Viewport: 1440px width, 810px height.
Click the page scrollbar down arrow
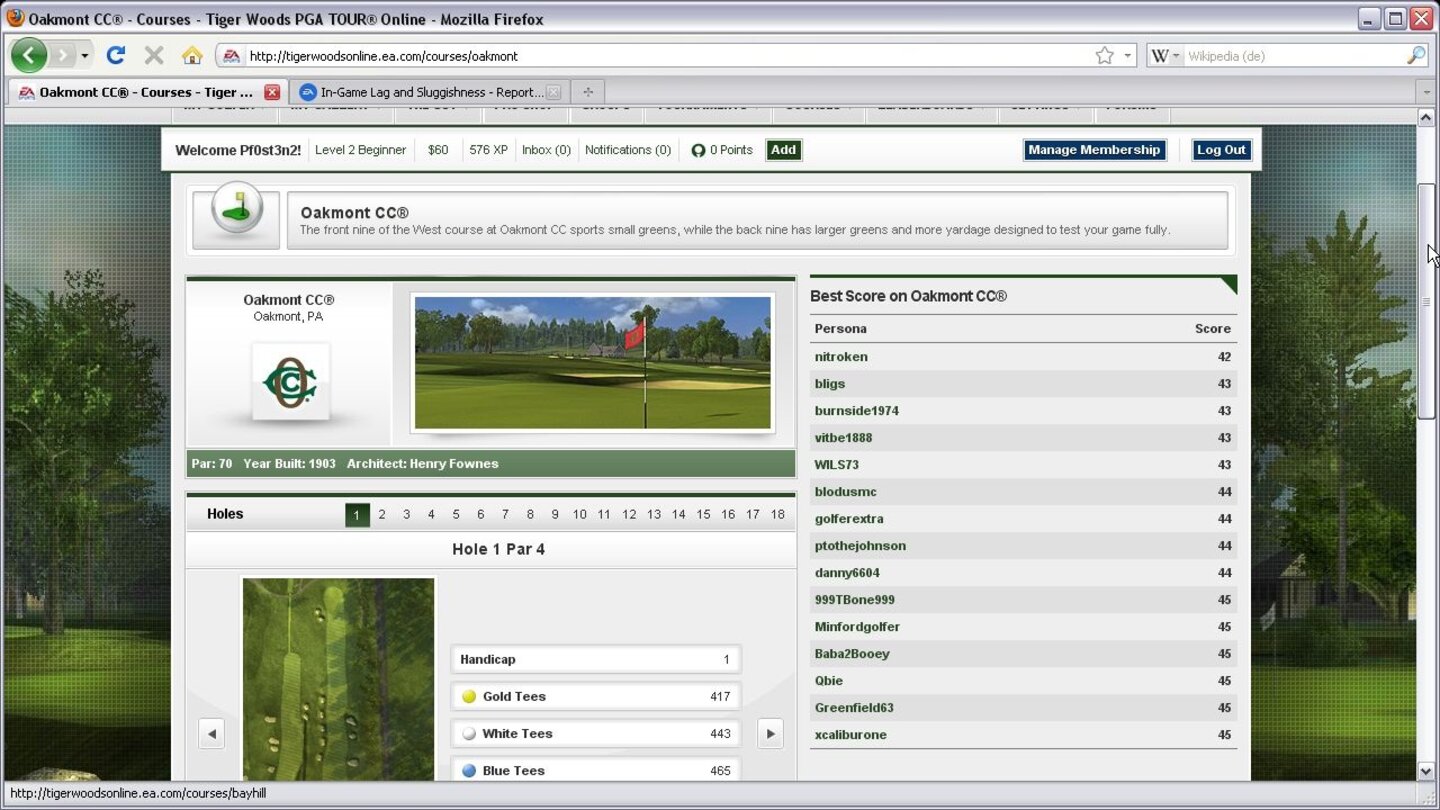click(1427, 771)
